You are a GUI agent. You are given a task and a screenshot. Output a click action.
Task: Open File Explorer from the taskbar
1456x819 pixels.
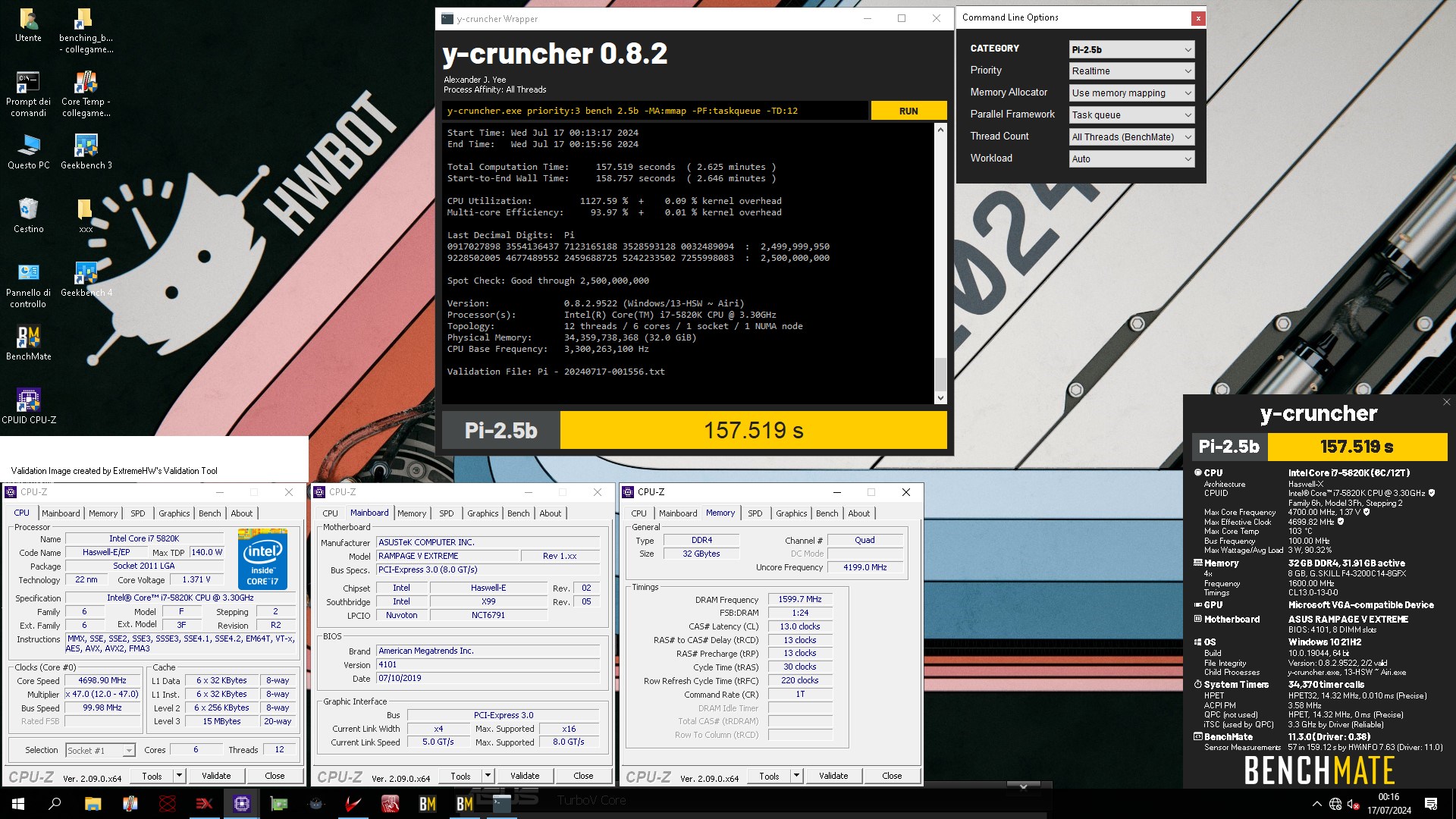(x=93, y=804)
